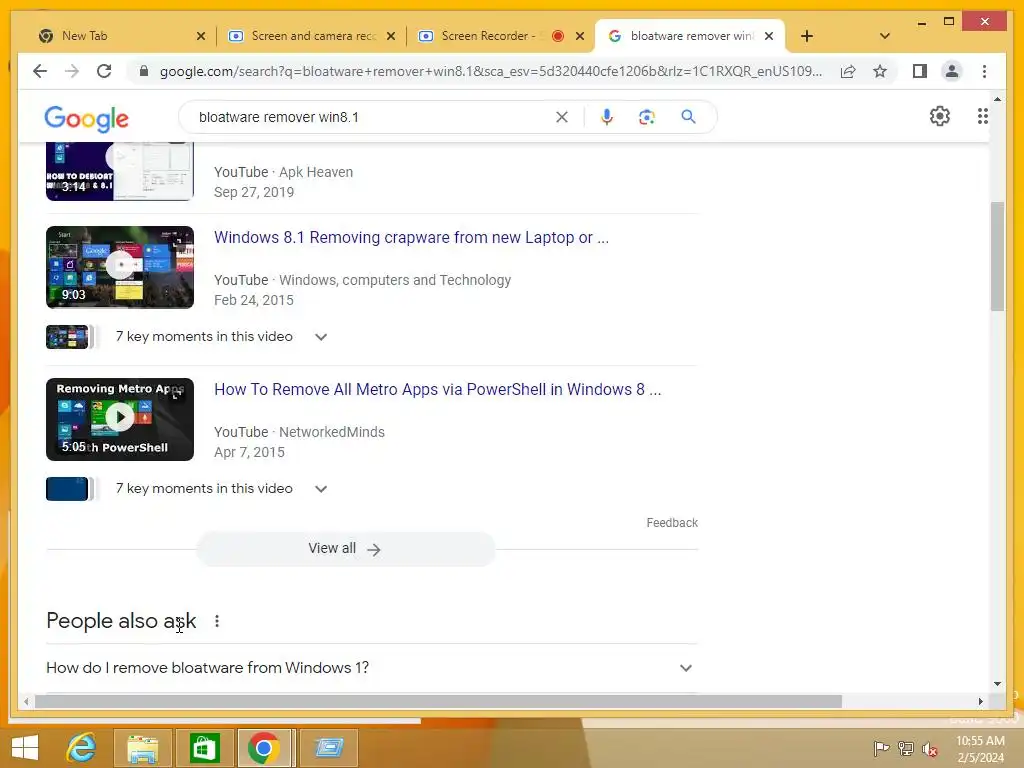Click Chrome icon in taskbar

pos(264,748)
